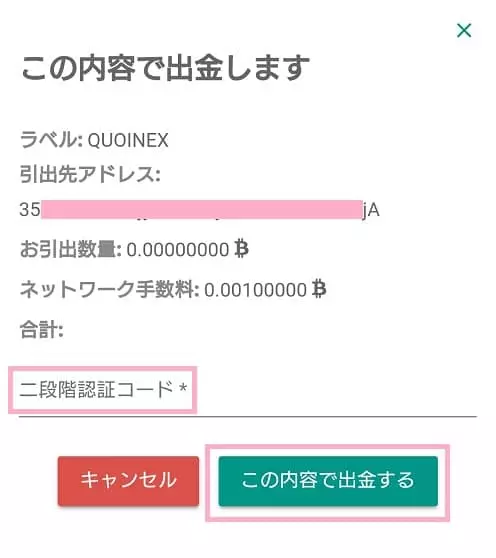Click the ラベル field name text
This screenshot has width=496, height=558.
[49, 140]
